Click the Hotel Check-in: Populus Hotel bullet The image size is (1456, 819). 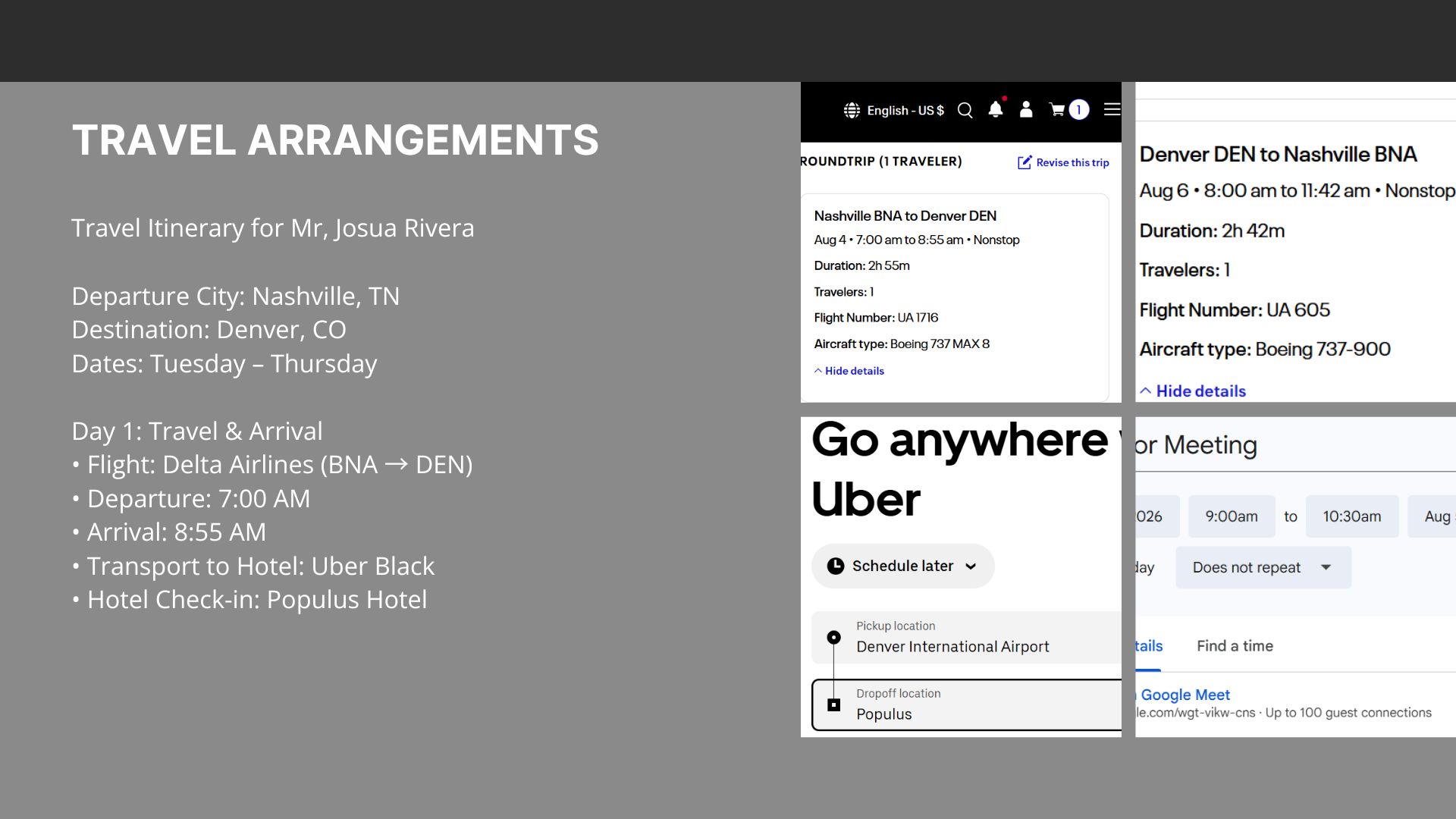click(249, 600)
